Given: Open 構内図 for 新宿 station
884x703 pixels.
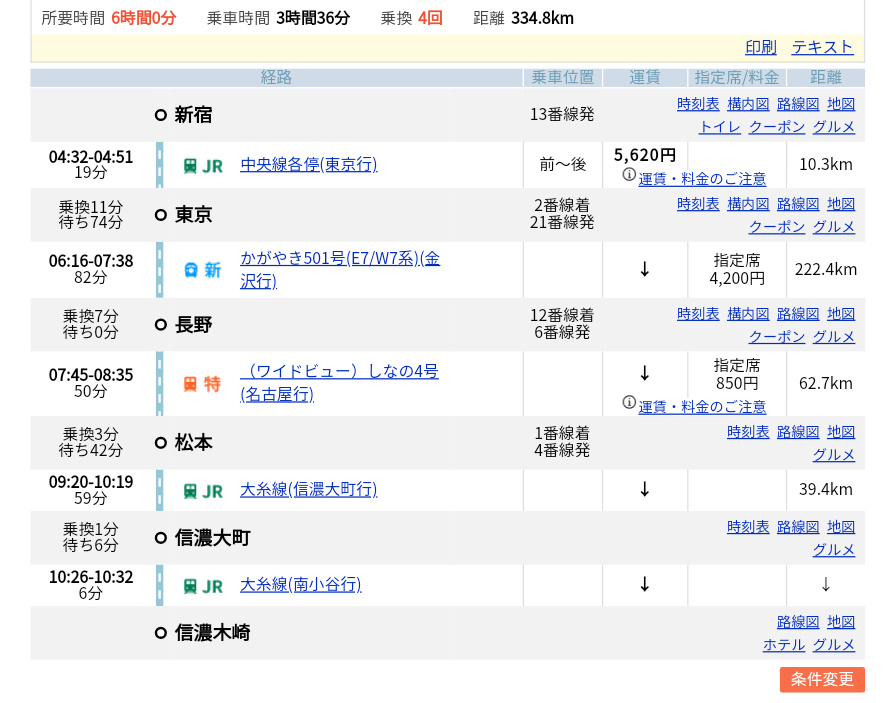Looking at the screenshot, I should point(748,104).
